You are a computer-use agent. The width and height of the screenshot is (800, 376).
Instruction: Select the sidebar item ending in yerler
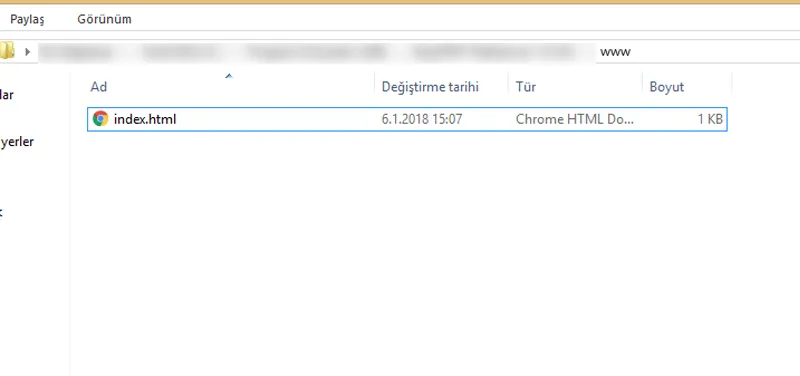pos(17,142)
